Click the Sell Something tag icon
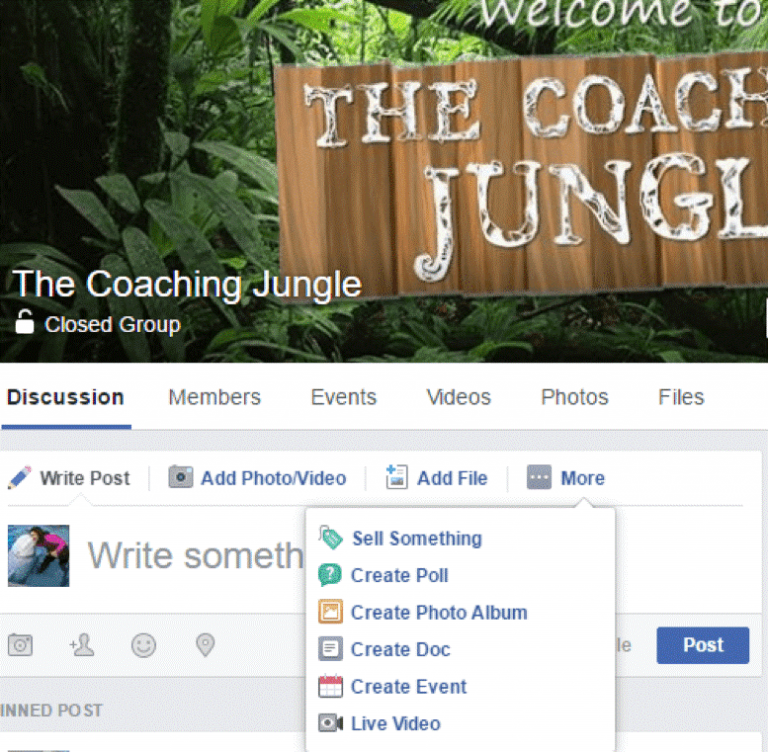768x752 pixels. pyautogui.click(x=331, y=538)
